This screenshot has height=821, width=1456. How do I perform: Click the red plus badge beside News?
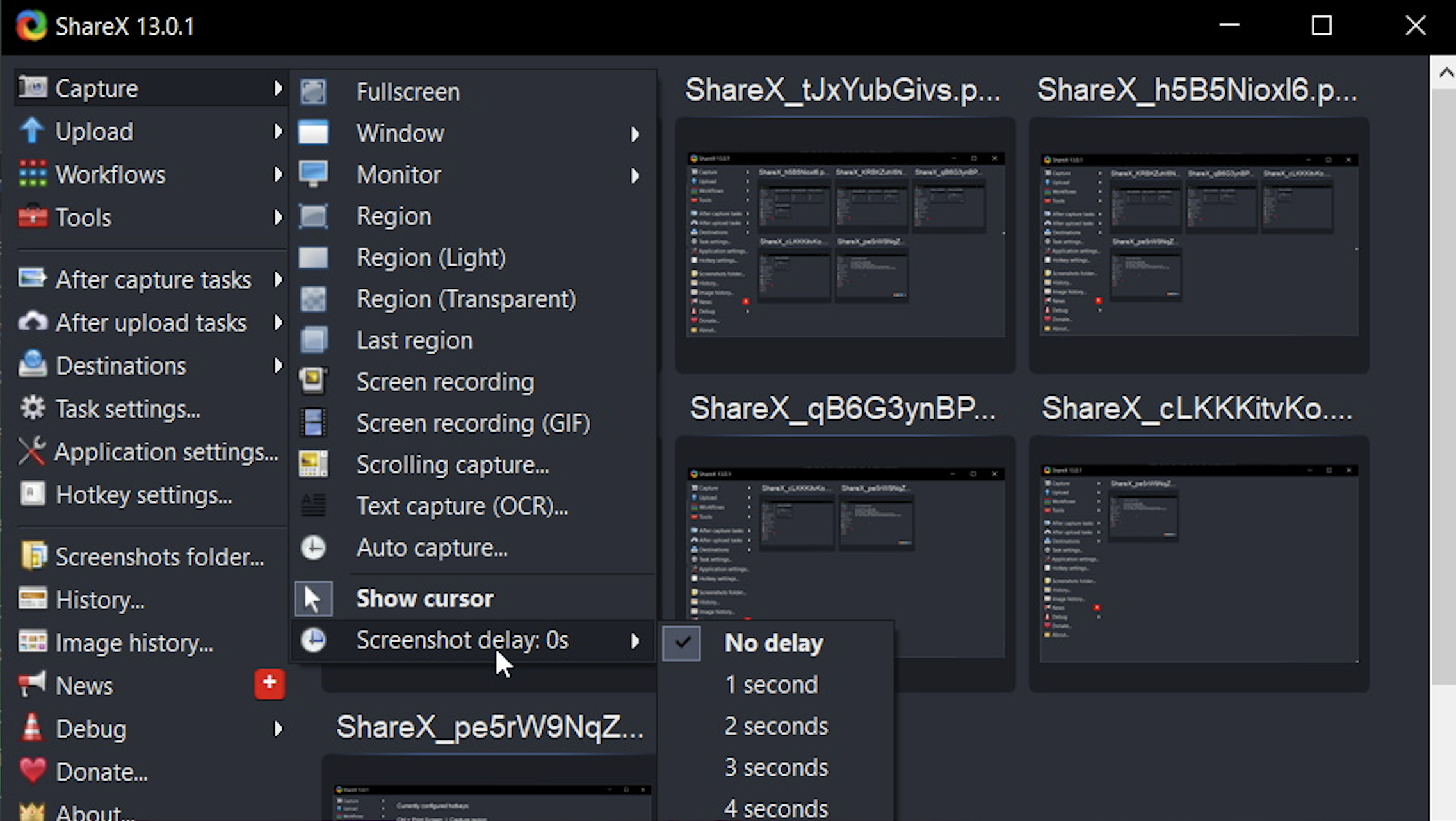click(x=270, y=684)
